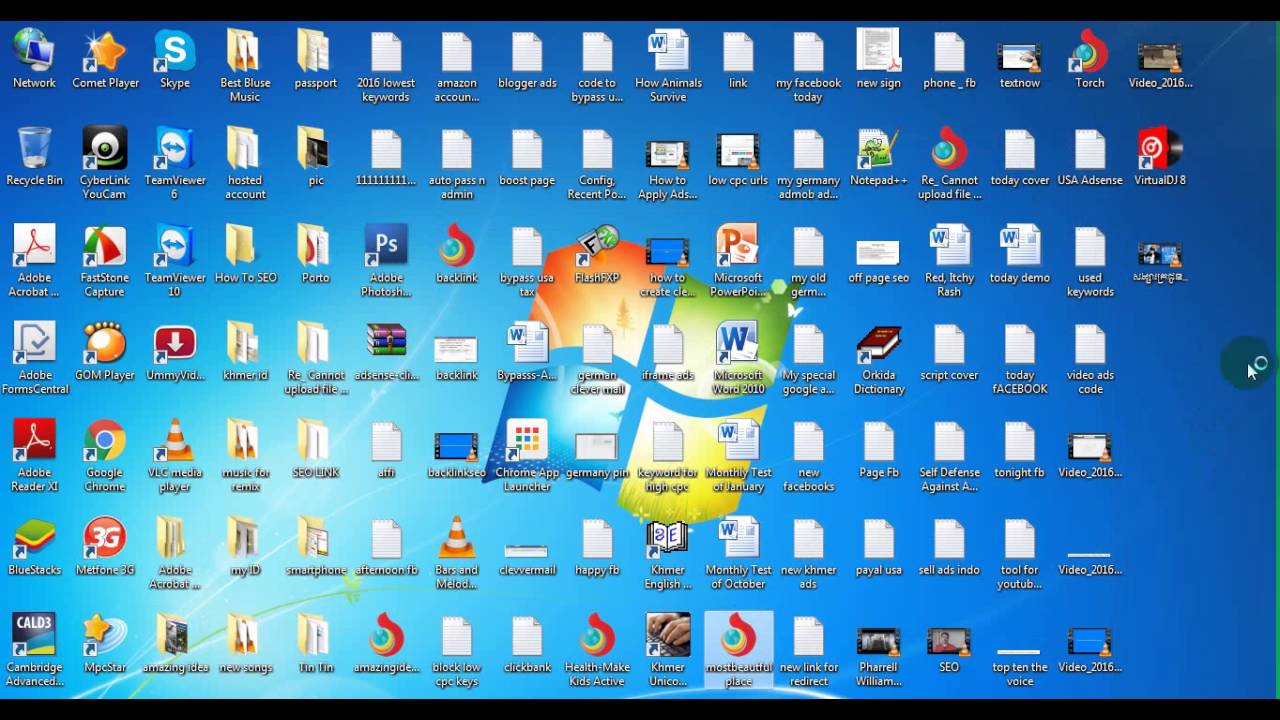
Task: Launch TeamViewer 6 shortcut
Action: 175,164
